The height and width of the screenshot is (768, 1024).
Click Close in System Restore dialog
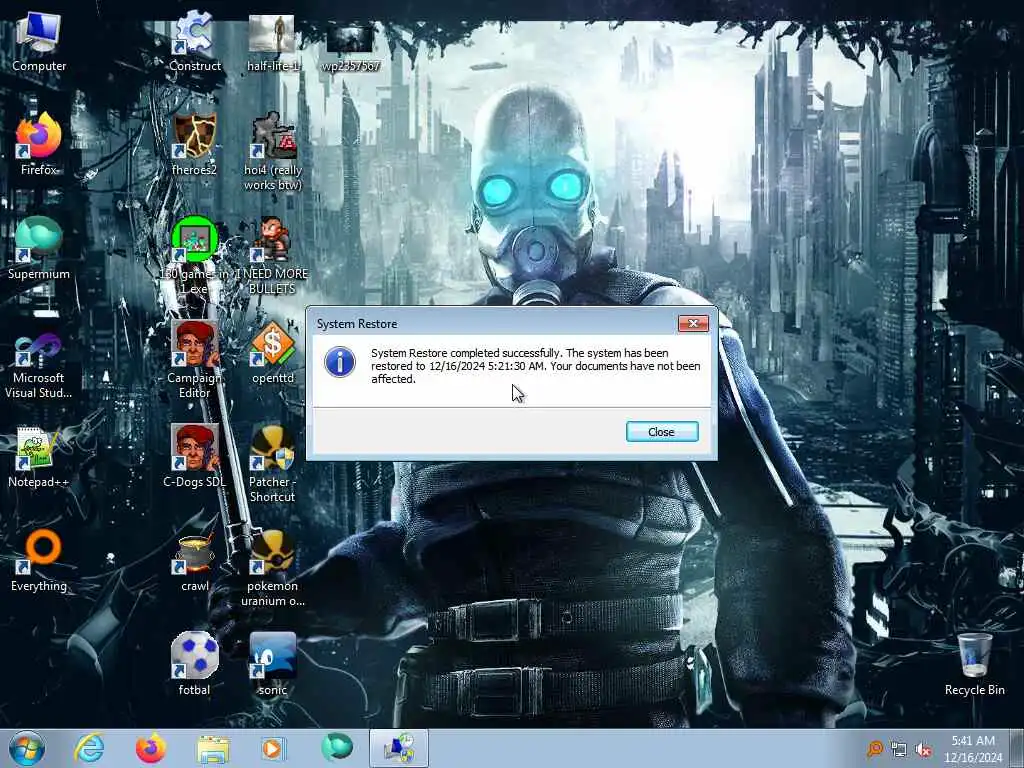point(662,432)
